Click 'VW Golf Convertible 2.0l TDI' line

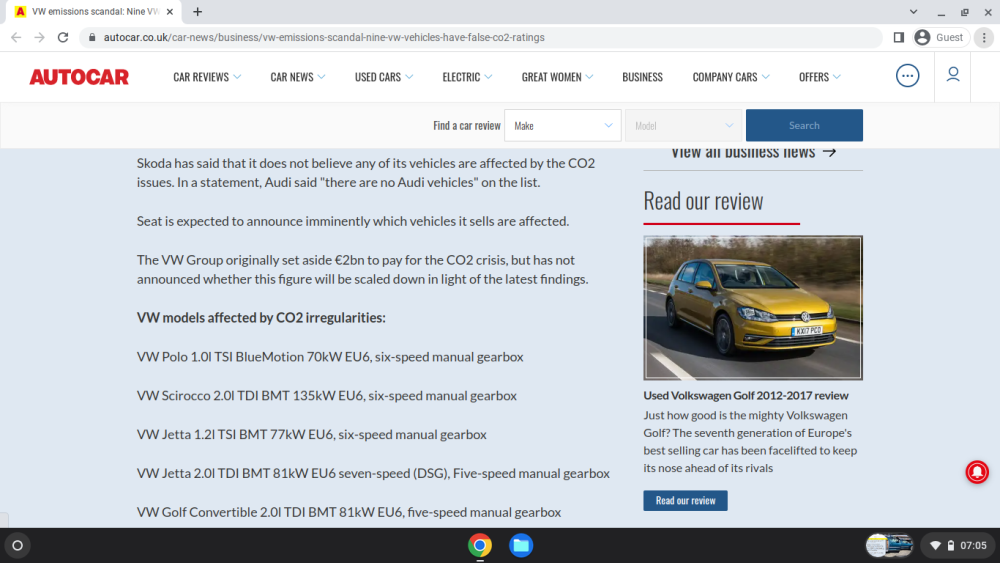(349, 513)
